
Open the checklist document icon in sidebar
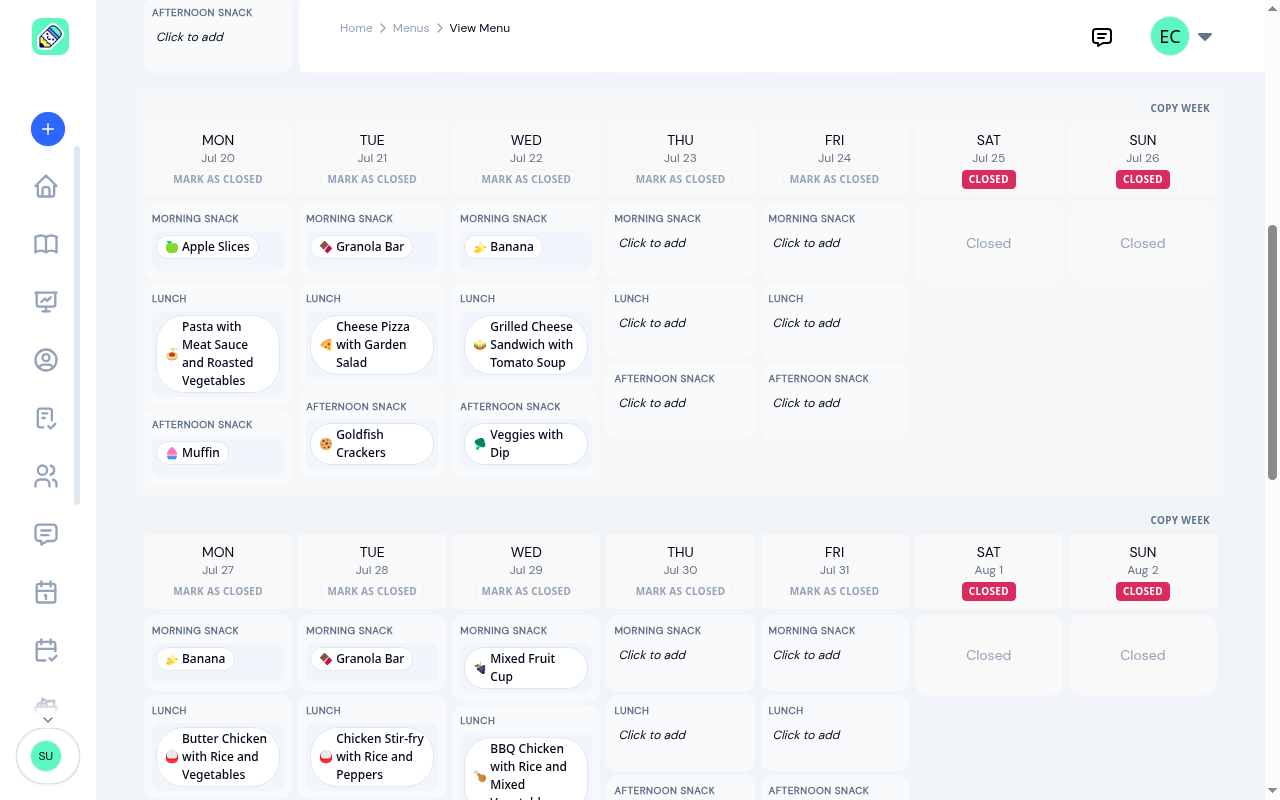coord(46,418)
